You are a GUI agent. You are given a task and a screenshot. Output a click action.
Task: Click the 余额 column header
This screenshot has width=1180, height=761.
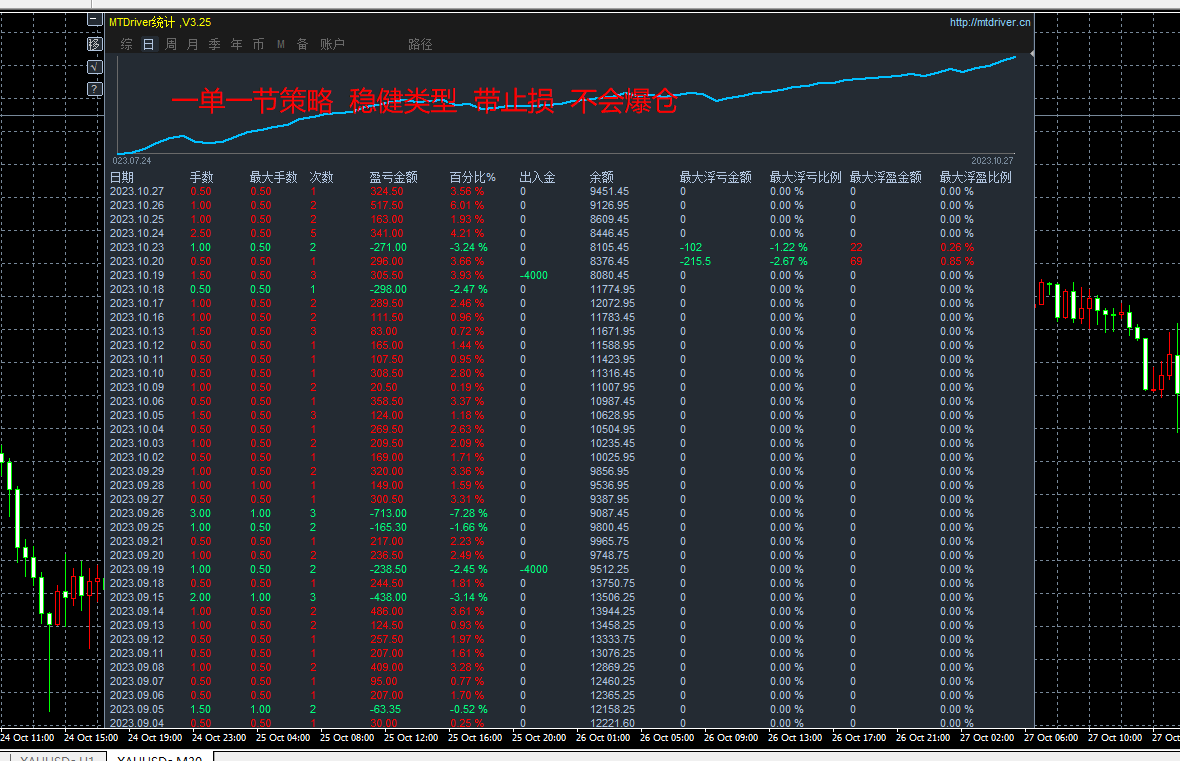pyautogui.click(x=601, y=178)
